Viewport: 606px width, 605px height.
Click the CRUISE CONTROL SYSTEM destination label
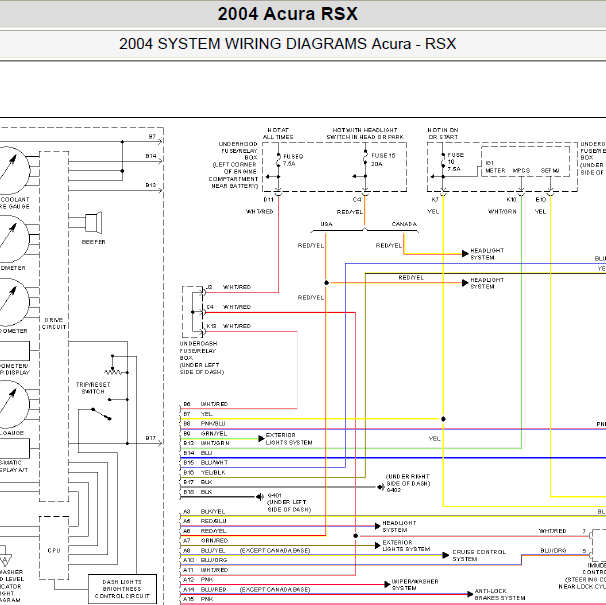click(x=479, y=556)
